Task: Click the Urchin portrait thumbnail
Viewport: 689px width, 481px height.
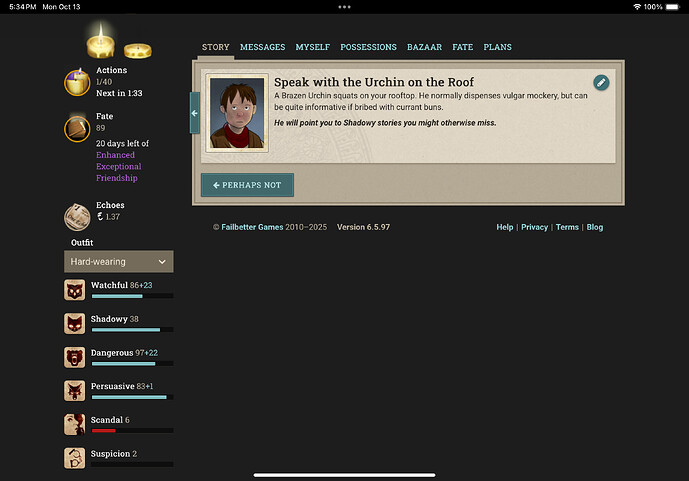Action: point(237,113)
